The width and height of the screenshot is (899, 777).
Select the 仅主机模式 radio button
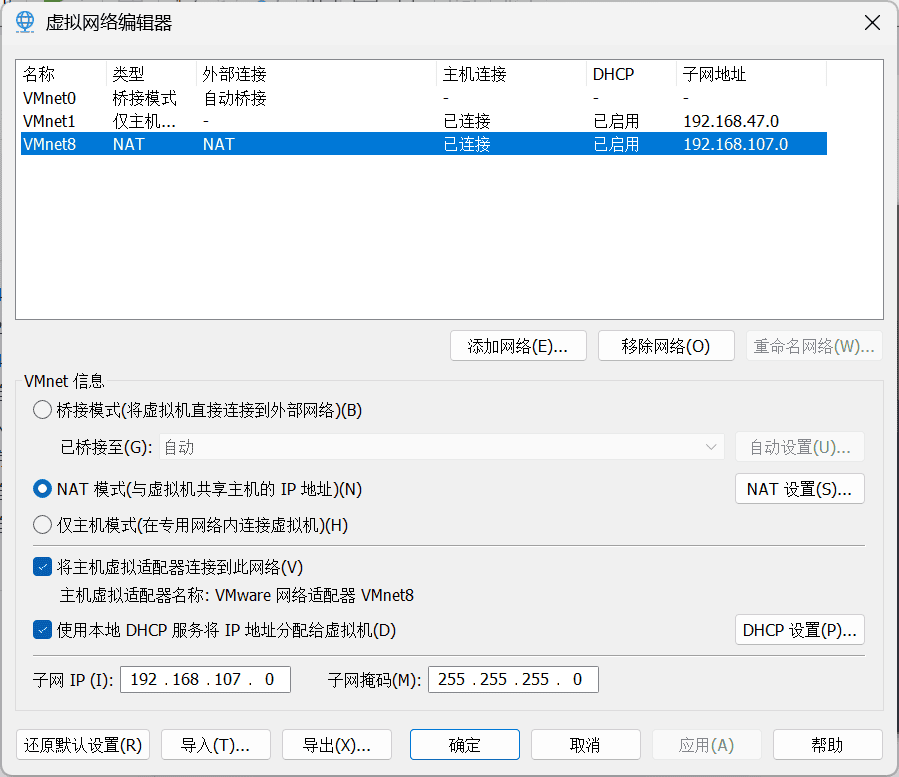click(x=42, y=525)
